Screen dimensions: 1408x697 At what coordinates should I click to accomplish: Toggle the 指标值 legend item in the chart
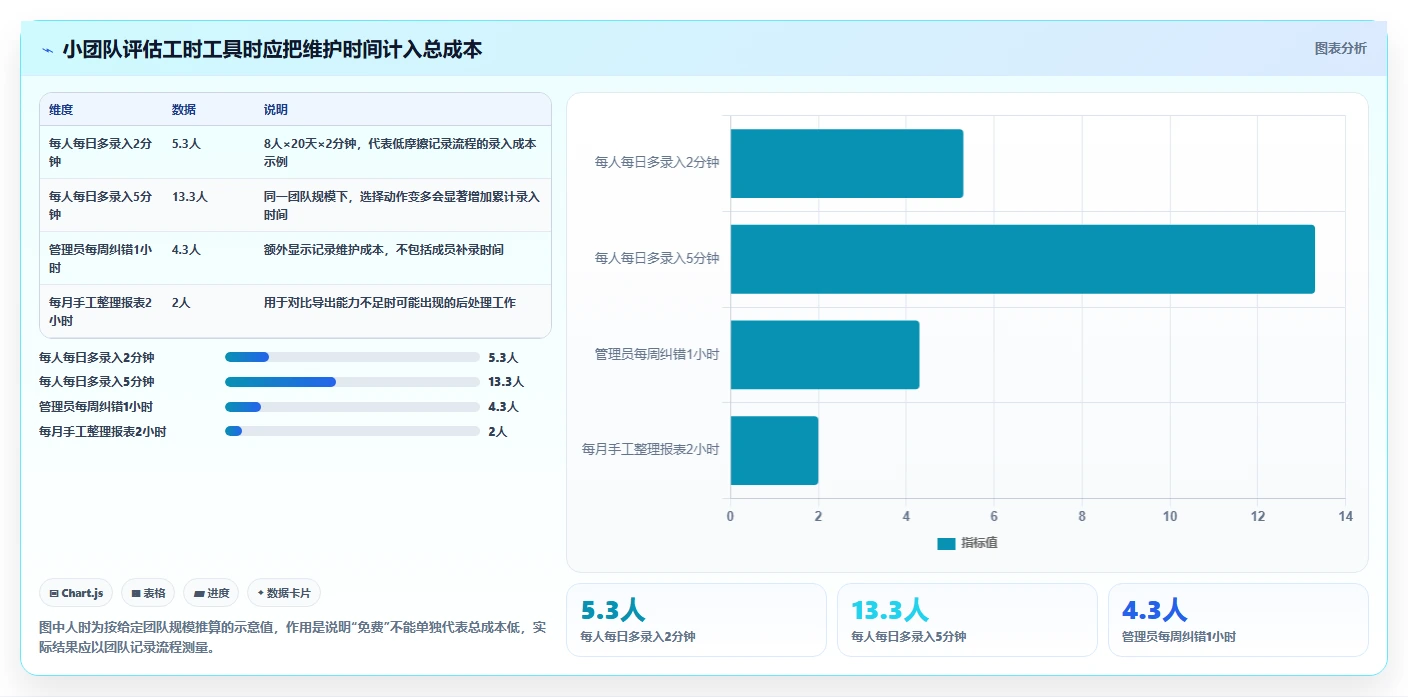pos(967,543)
